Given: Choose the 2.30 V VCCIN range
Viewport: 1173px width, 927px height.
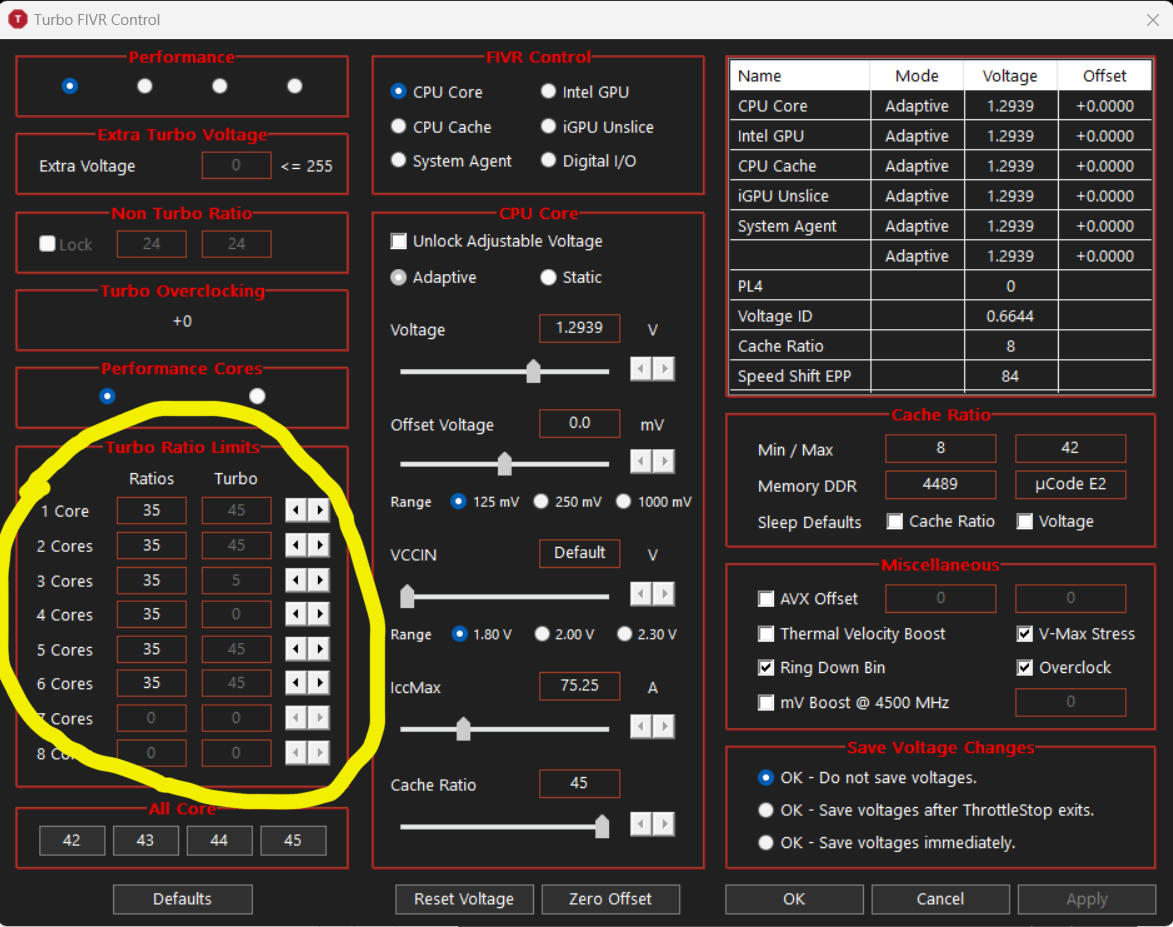Looking at the screenshot, I should pyautogui.click(x=625, y=634).
